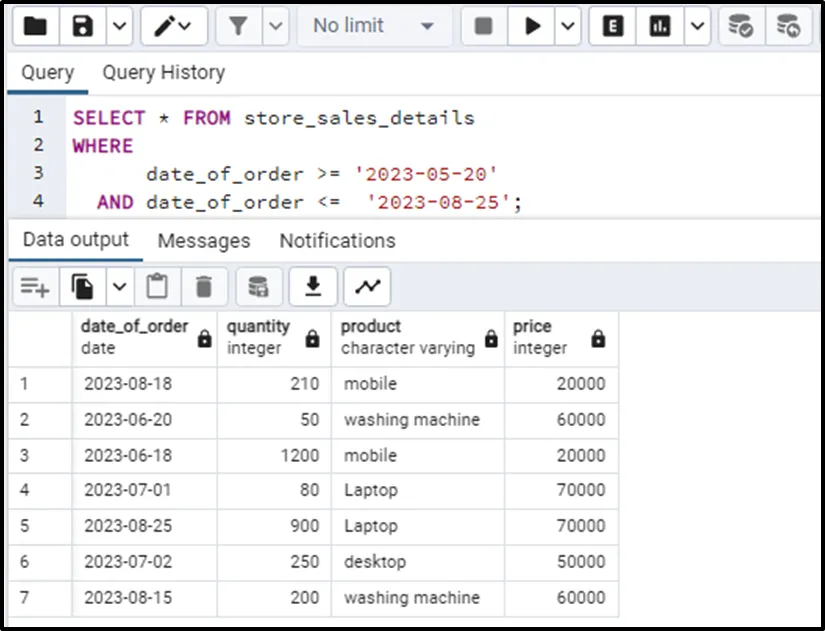
Task: Click the Save File disk icon
Action: pos(84,27)
